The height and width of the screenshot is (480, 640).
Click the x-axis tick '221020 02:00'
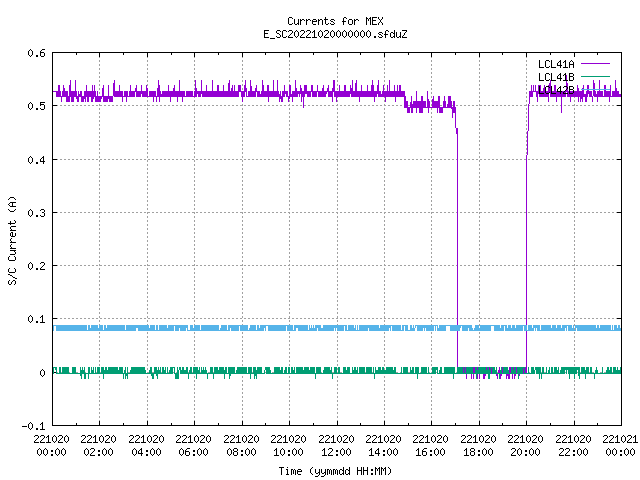98,446
